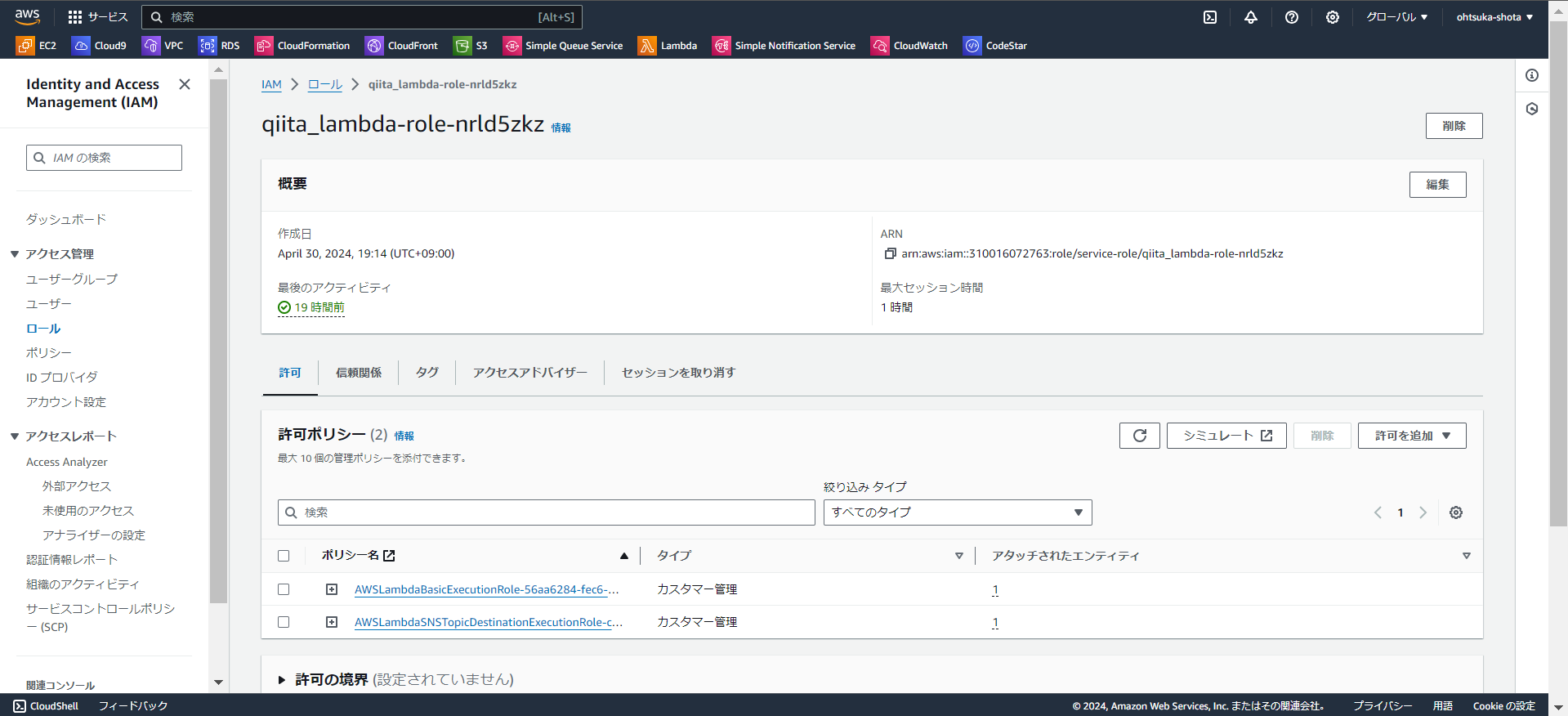
Task: Open the notifications bell
Action: (x=1251, y=17)
